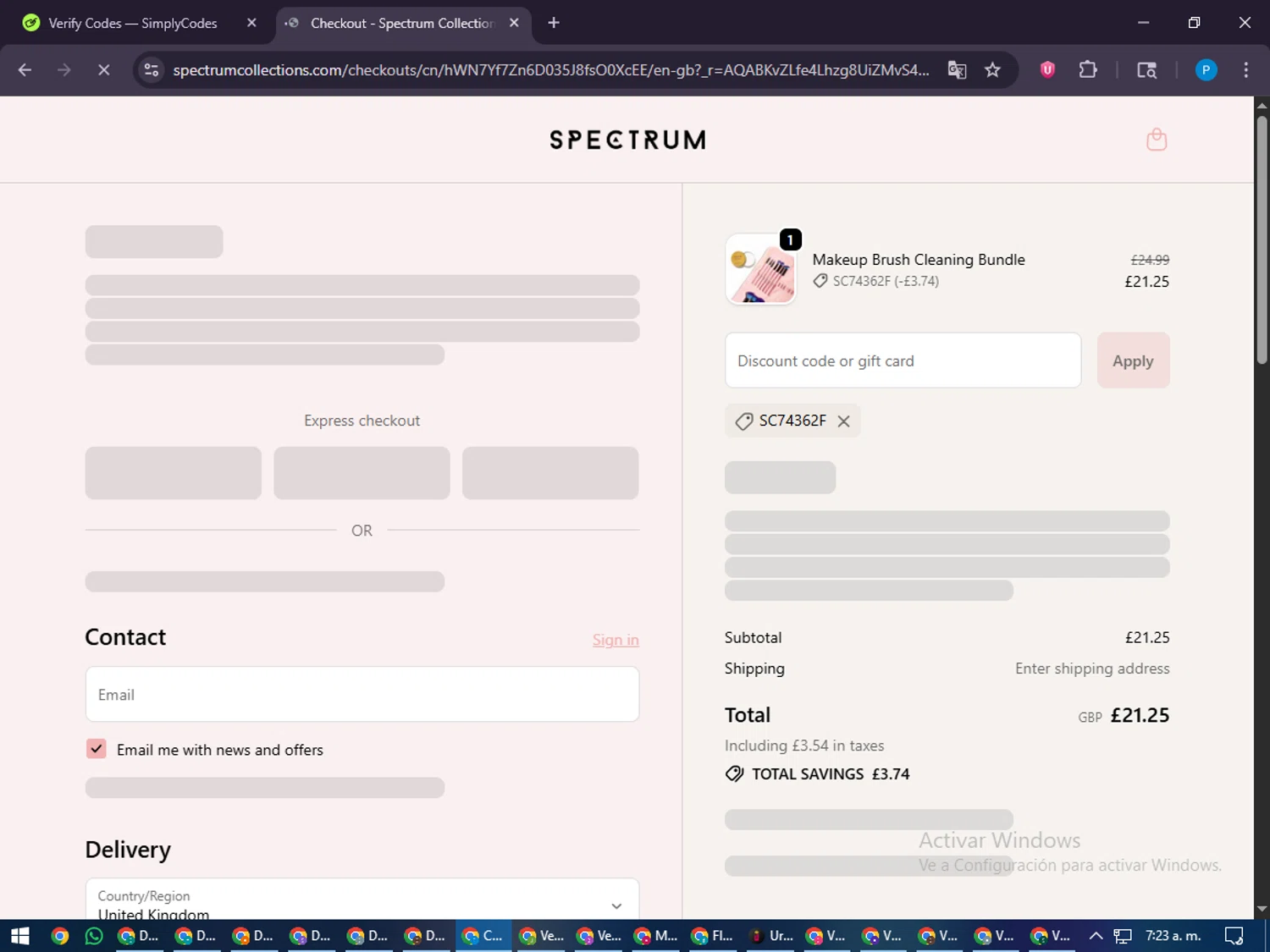
Task: Open a new browser tab
Action: click(554, 23)
